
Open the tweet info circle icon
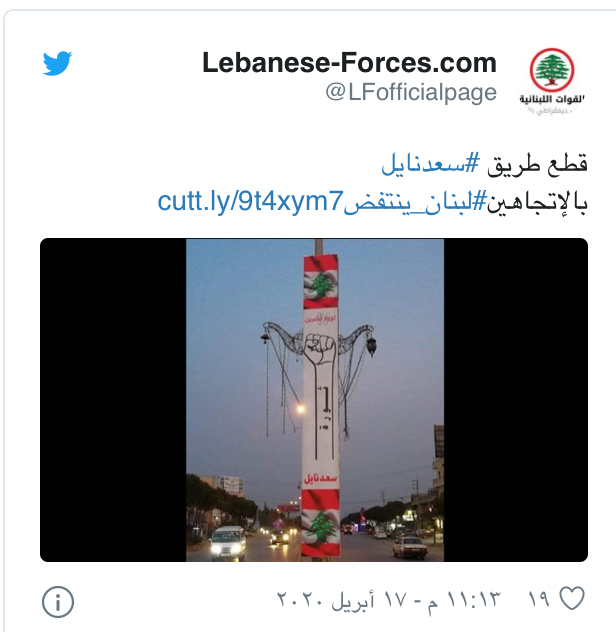[x=58, y=602]
